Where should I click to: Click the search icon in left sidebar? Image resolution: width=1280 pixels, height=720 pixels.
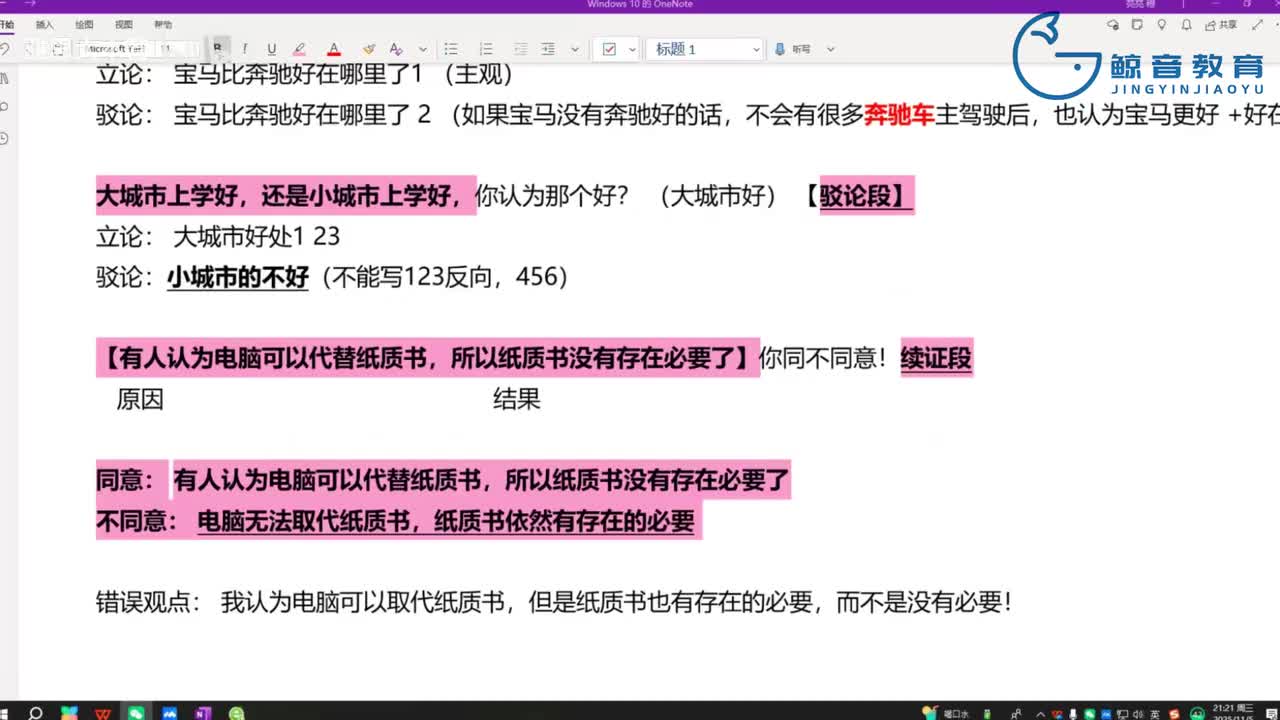(x=5, y=107)
